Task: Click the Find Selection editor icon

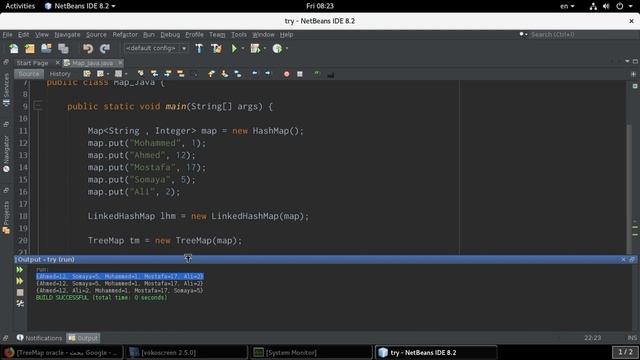Action: (141, 74)
